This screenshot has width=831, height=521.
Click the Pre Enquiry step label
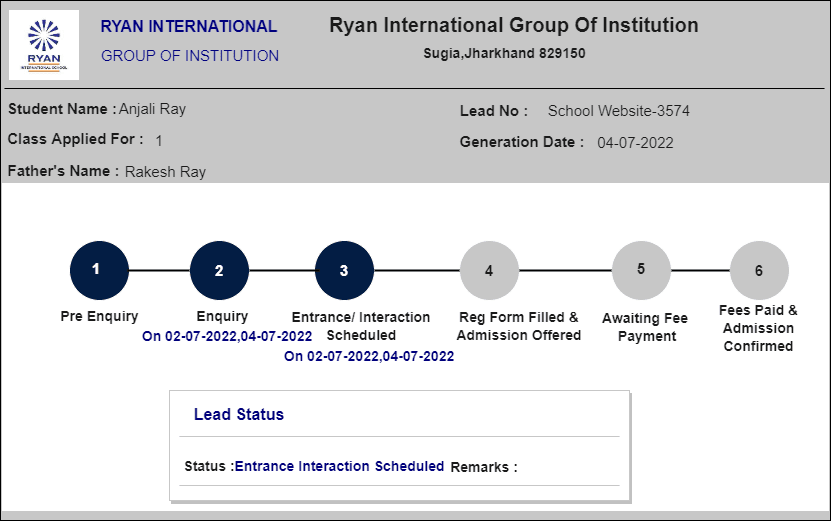coord(99,316)
